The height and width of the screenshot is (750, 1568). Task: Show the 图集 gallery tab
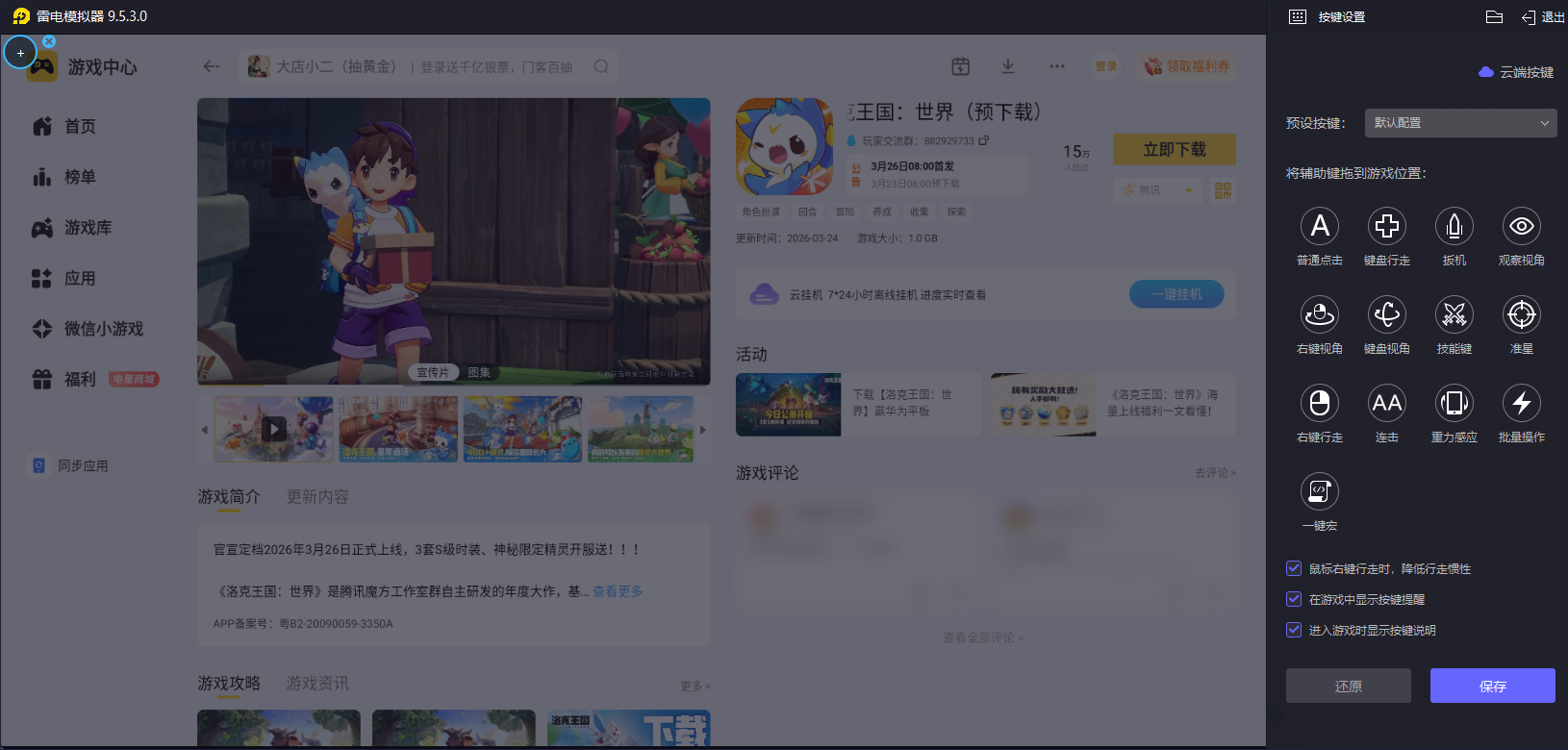pos(479,372)
